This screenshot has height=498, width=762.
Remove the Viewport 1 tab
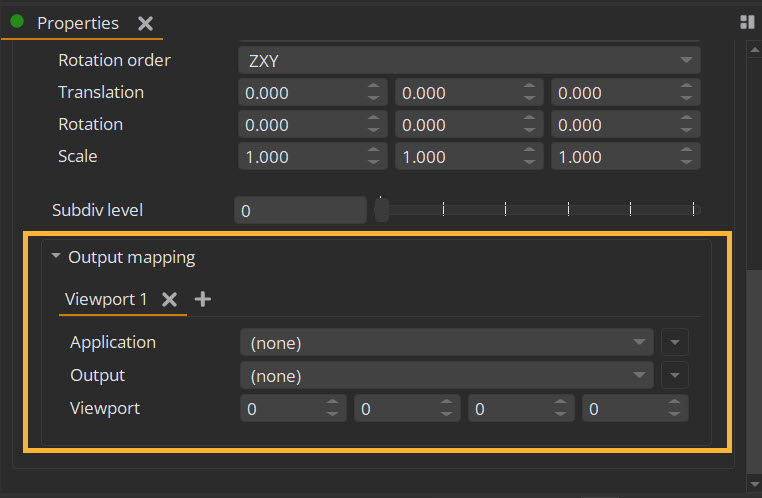click(x=169, y=299)
